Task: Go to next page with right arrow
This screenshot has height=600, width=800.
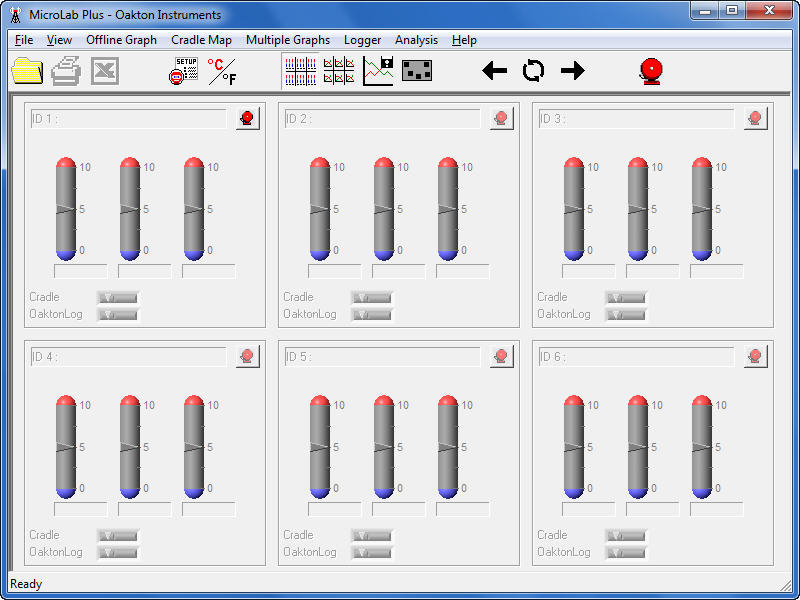Action: click(x=572, y=70)
